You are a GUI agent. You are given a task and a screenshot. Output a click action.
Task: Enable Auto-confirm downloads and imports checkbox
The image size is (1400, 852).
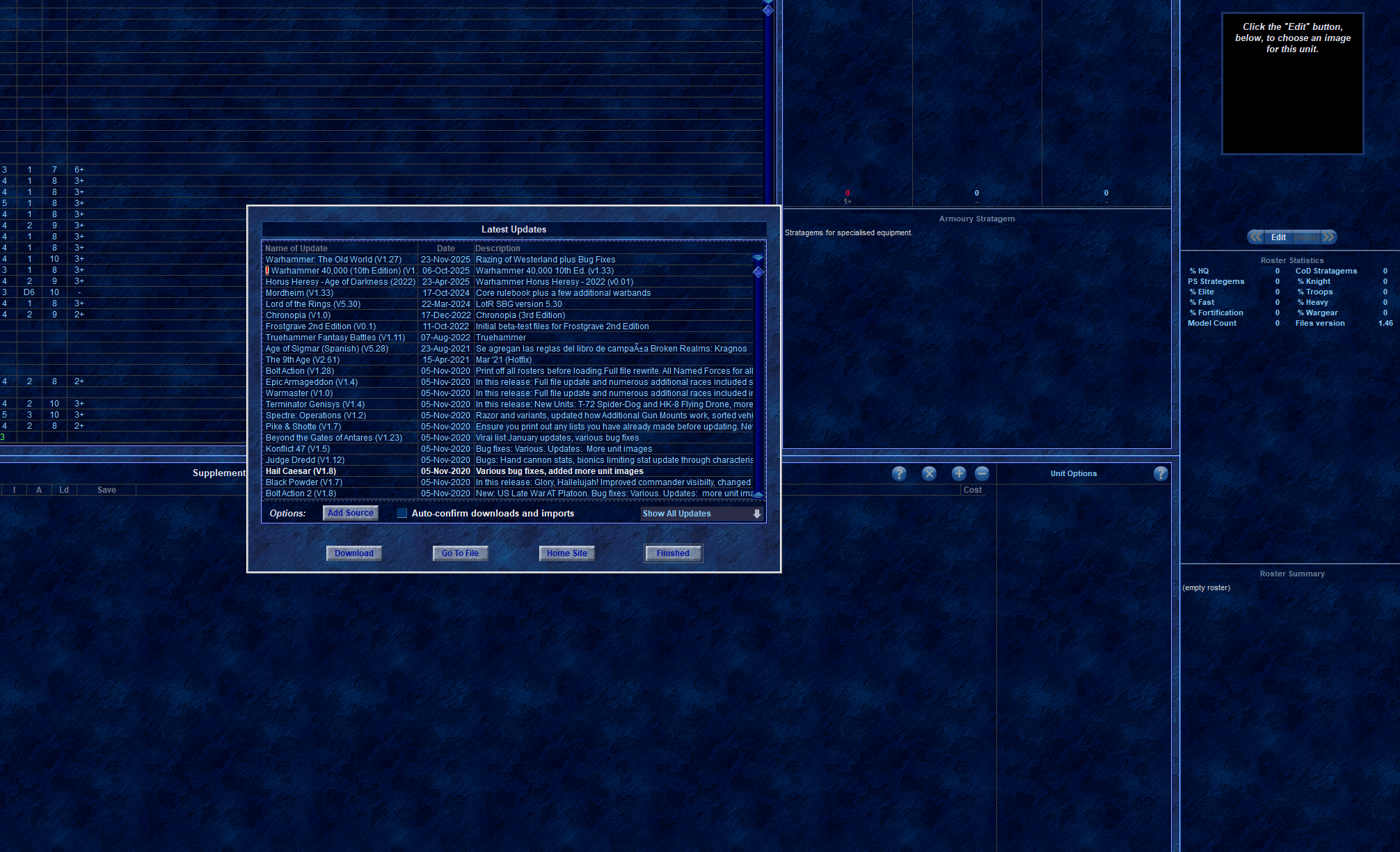402,513
